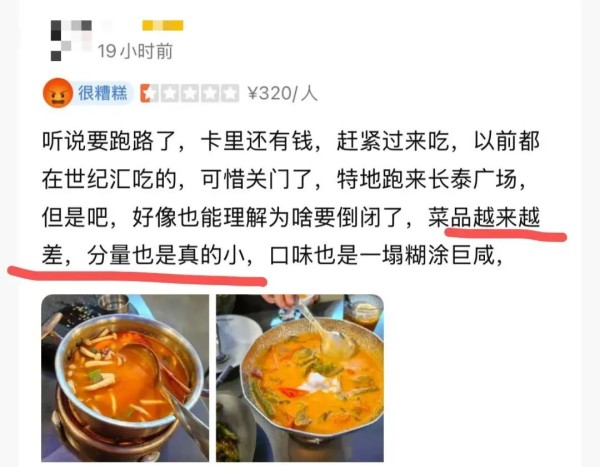Tap the first star in the rating
This screenshot has height=467, width=600.
(149, 93)
